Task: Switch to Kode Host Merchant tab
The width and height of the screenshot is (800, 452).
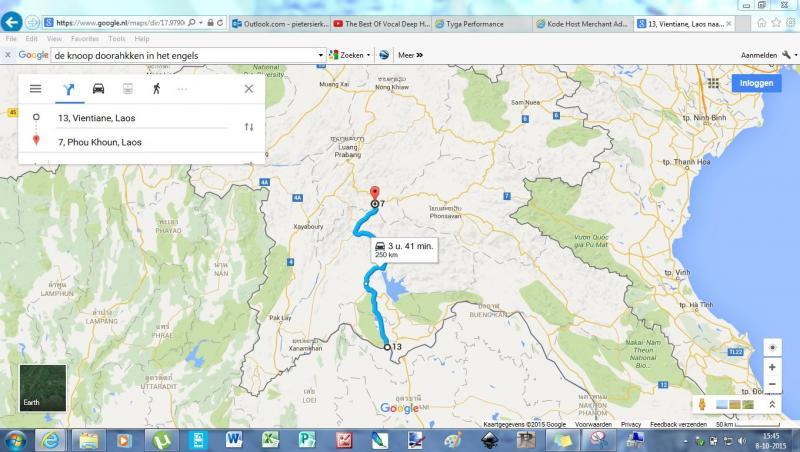Action: point(584,23)
